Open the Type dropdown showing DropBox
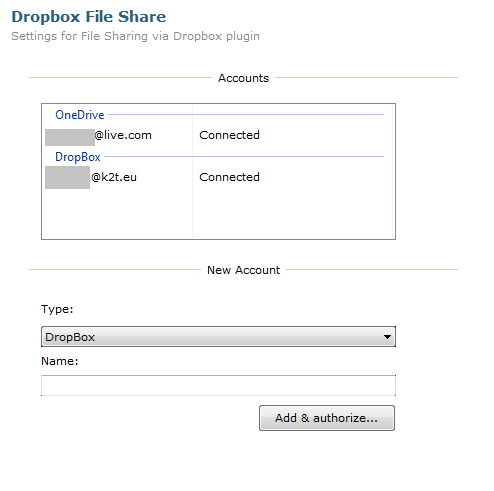The width and height of the screenshot is (494, 491). point(218,337)
